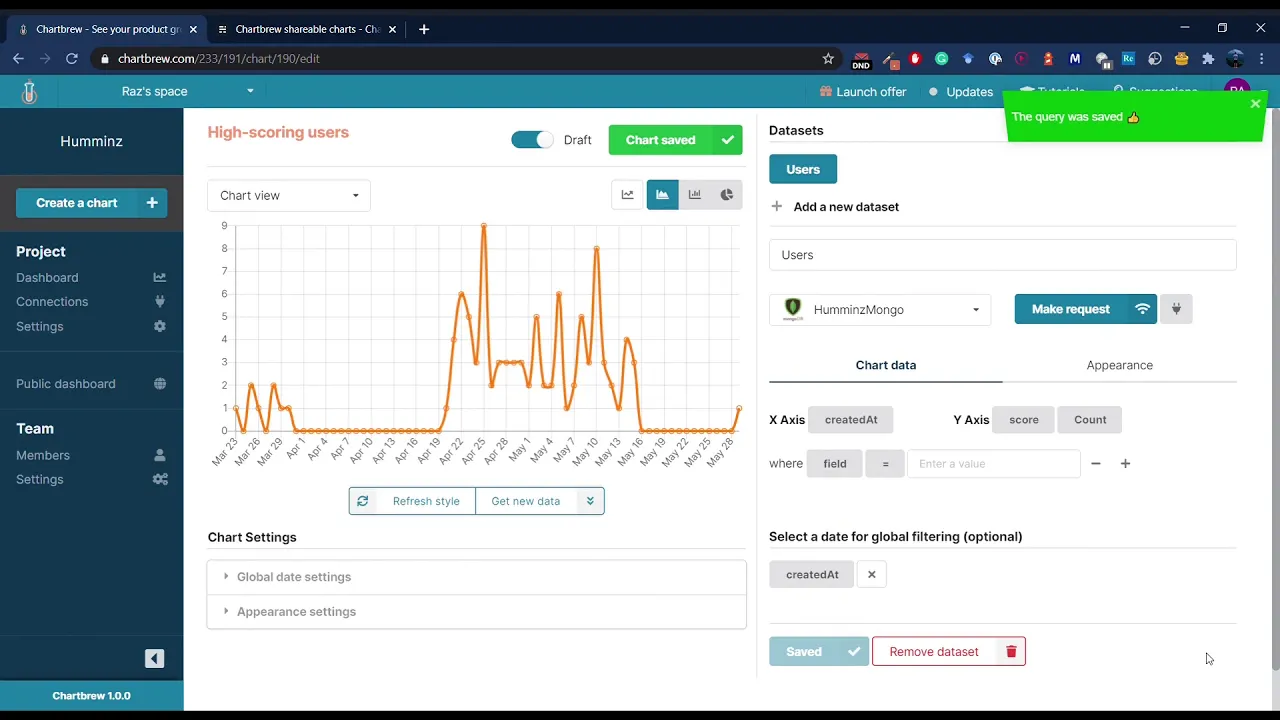Reload the page in the browser
This screenshot has width=1280, height=720.
72,59
